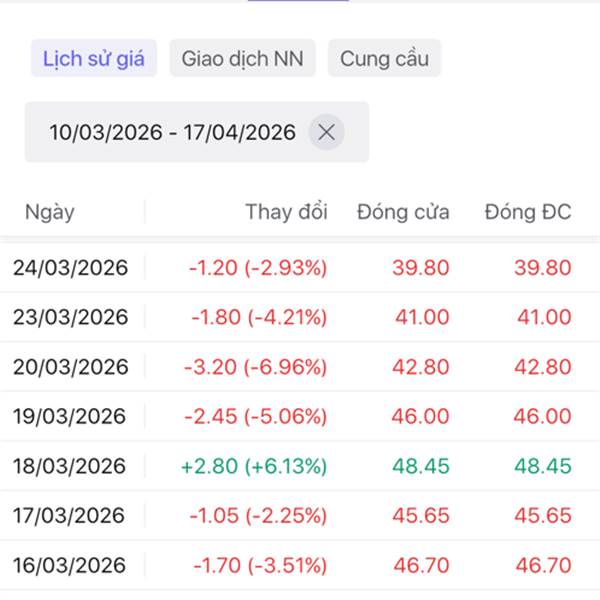600x600 pixels.
Task: Click the 48.45 adjusted close under Đóng ĐC
Action: [543, 466]
